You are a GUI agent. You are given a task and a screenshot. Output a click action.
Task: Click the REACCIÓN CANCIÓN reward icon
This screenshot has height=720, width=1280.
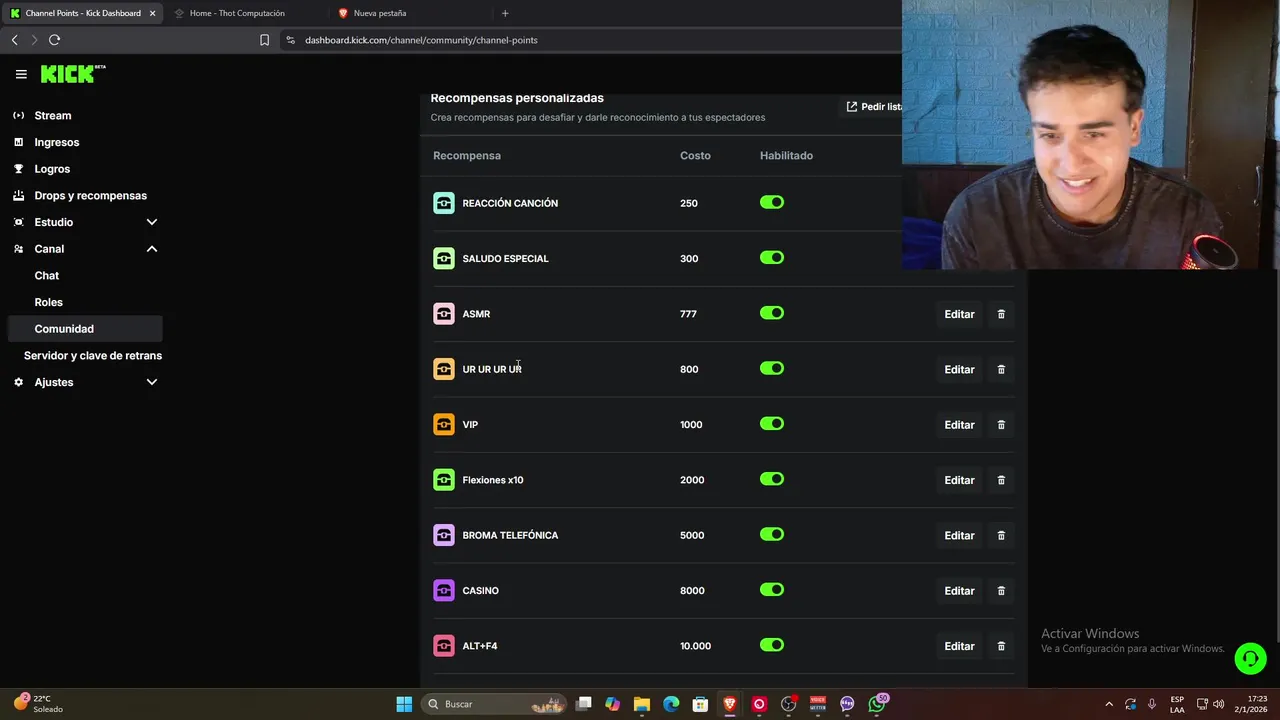[444, 203]
